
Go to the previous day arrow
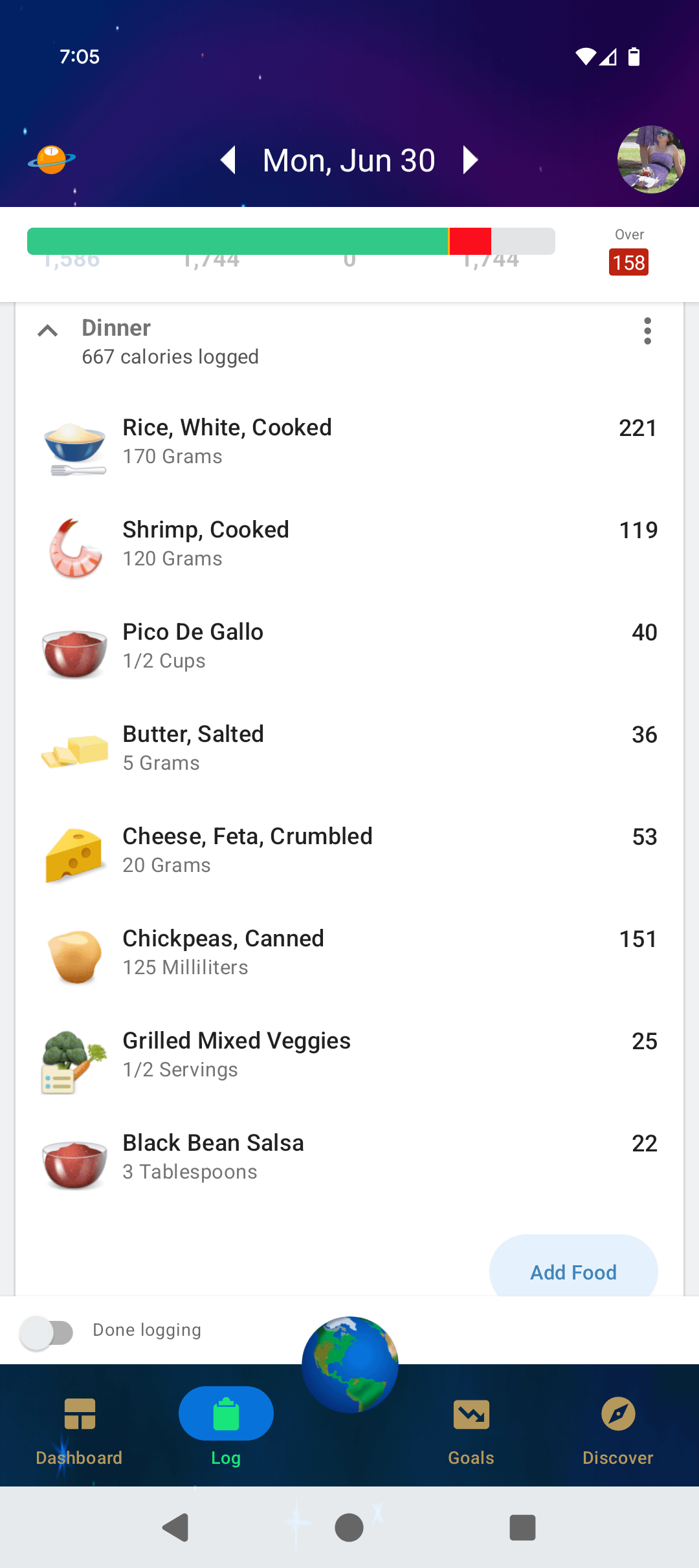[228, 160]
